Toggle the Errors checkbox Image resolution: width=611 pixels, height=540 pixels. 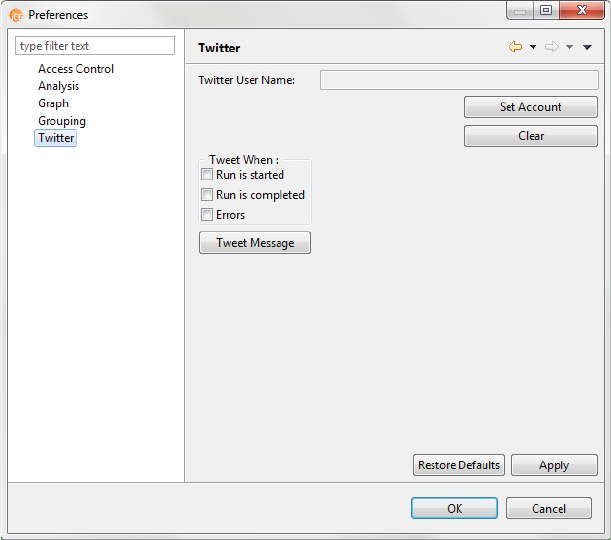(x=207, y=214)
